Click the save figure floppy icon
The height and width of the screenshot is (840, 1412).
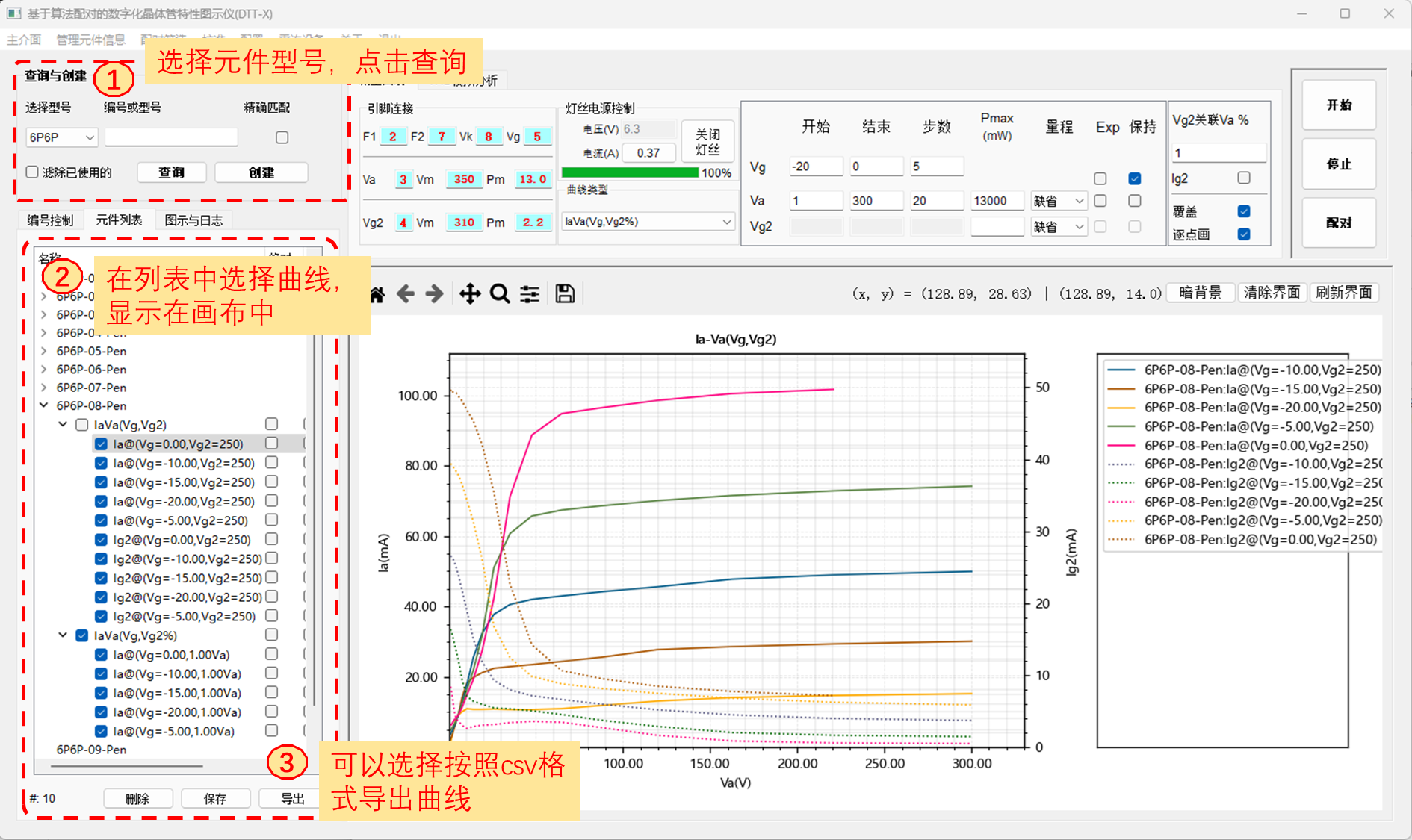(x=565, y=294)
